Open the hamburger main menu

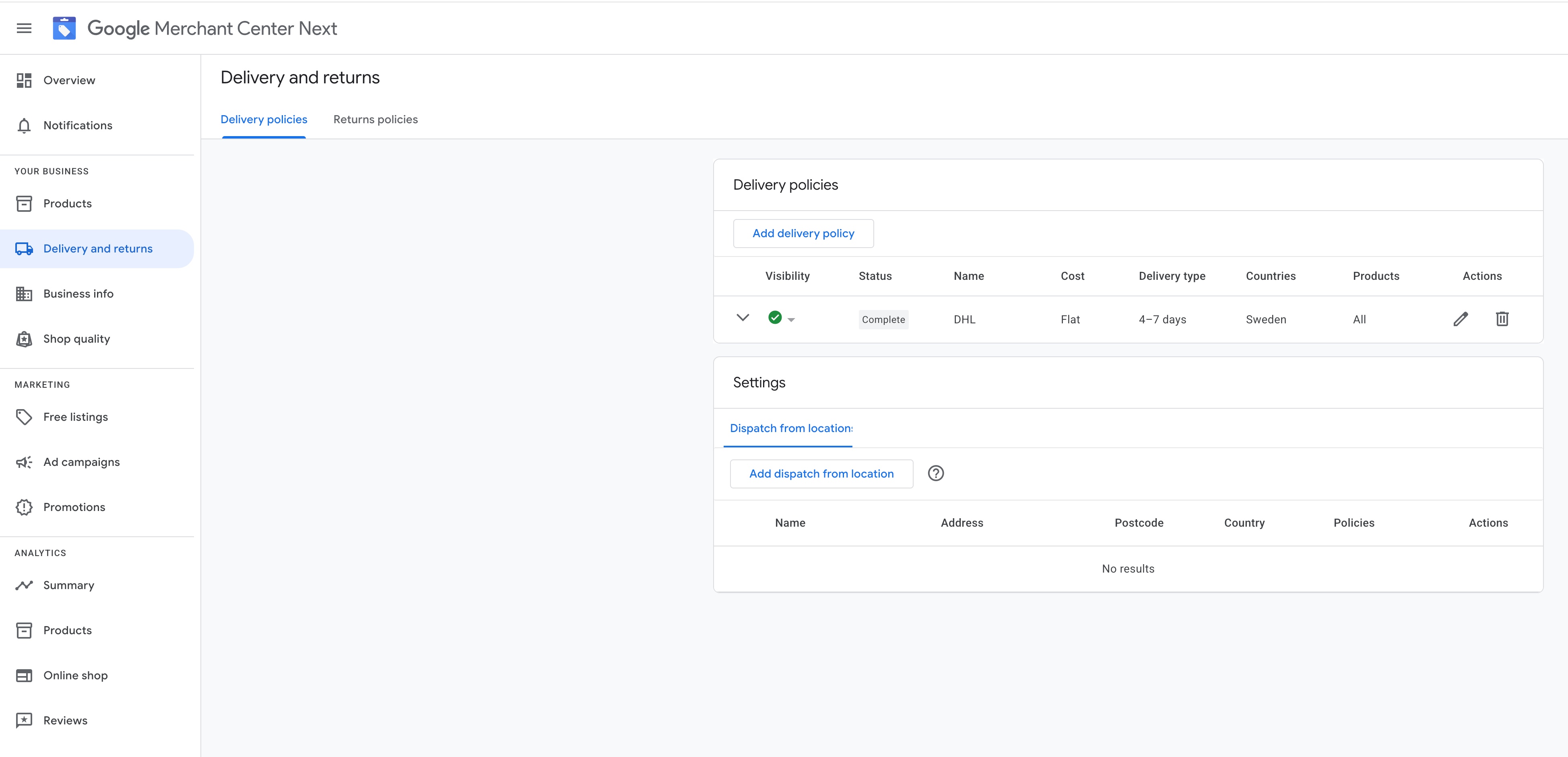tap(24, 28)
